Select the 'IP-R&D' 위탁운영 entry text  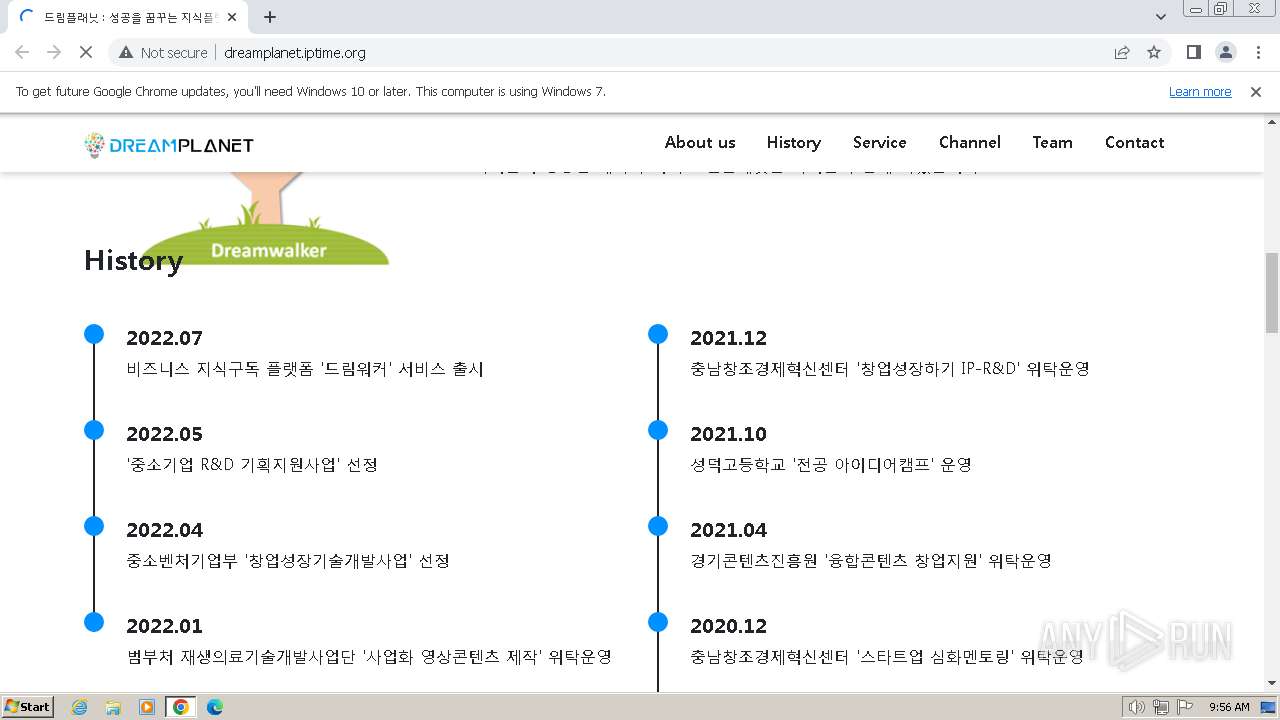click(889, 368)
